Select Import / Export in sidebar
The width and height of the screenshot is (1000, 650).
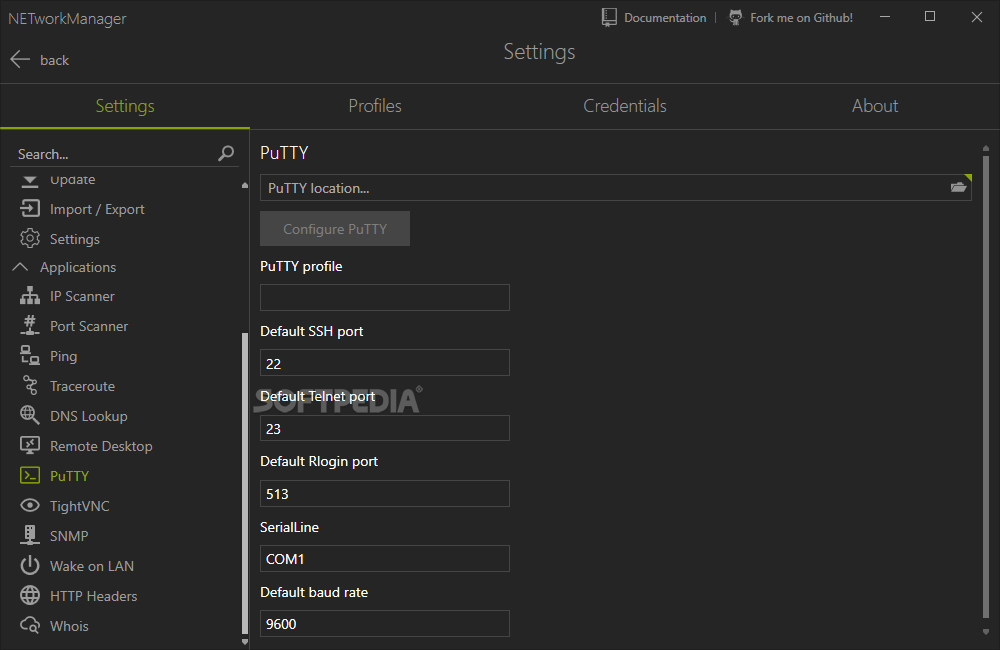pyautogui.click(x=97, y=209)
